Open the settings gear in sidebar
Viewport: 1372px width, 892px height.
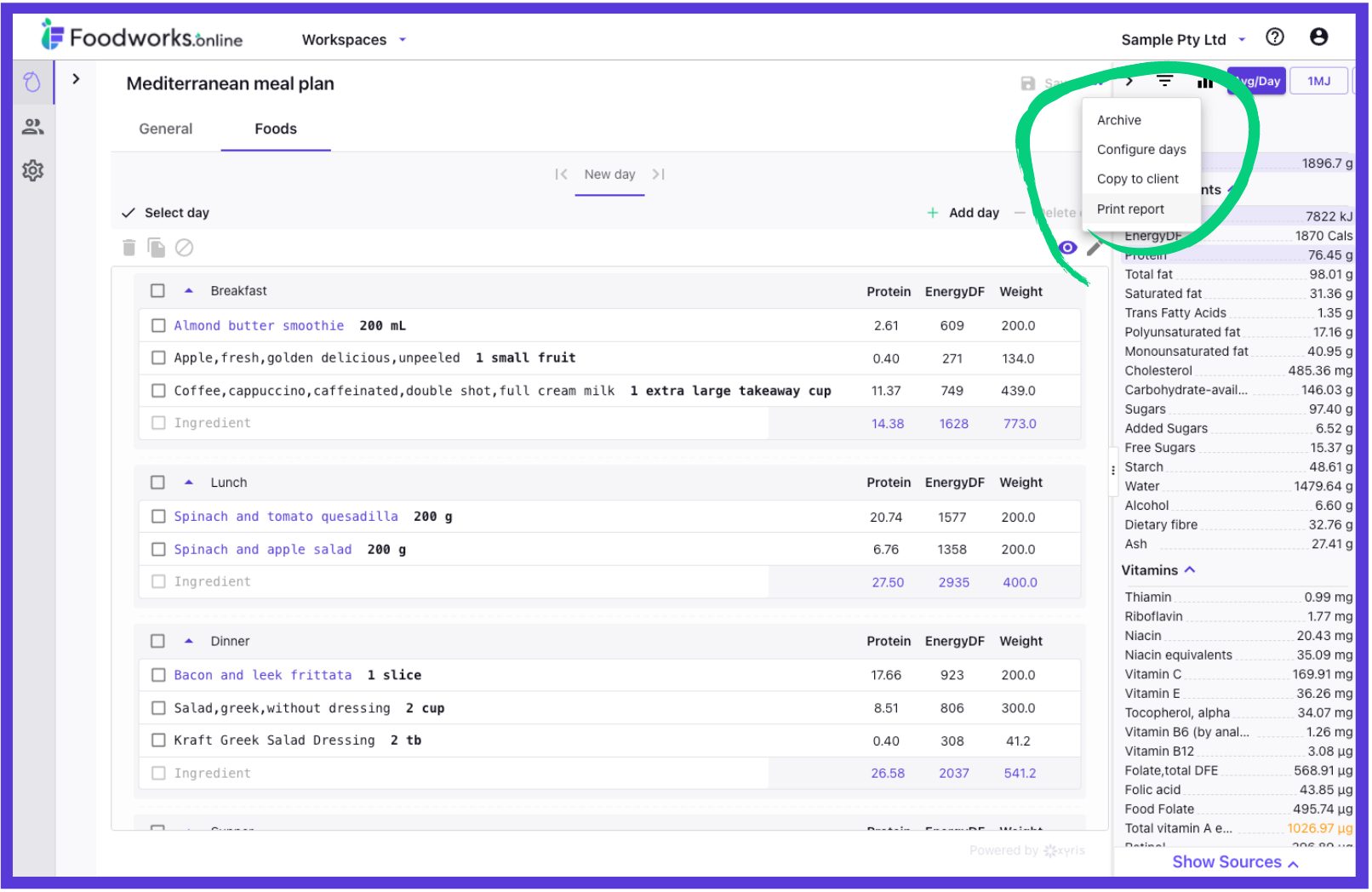pos(32,170)
